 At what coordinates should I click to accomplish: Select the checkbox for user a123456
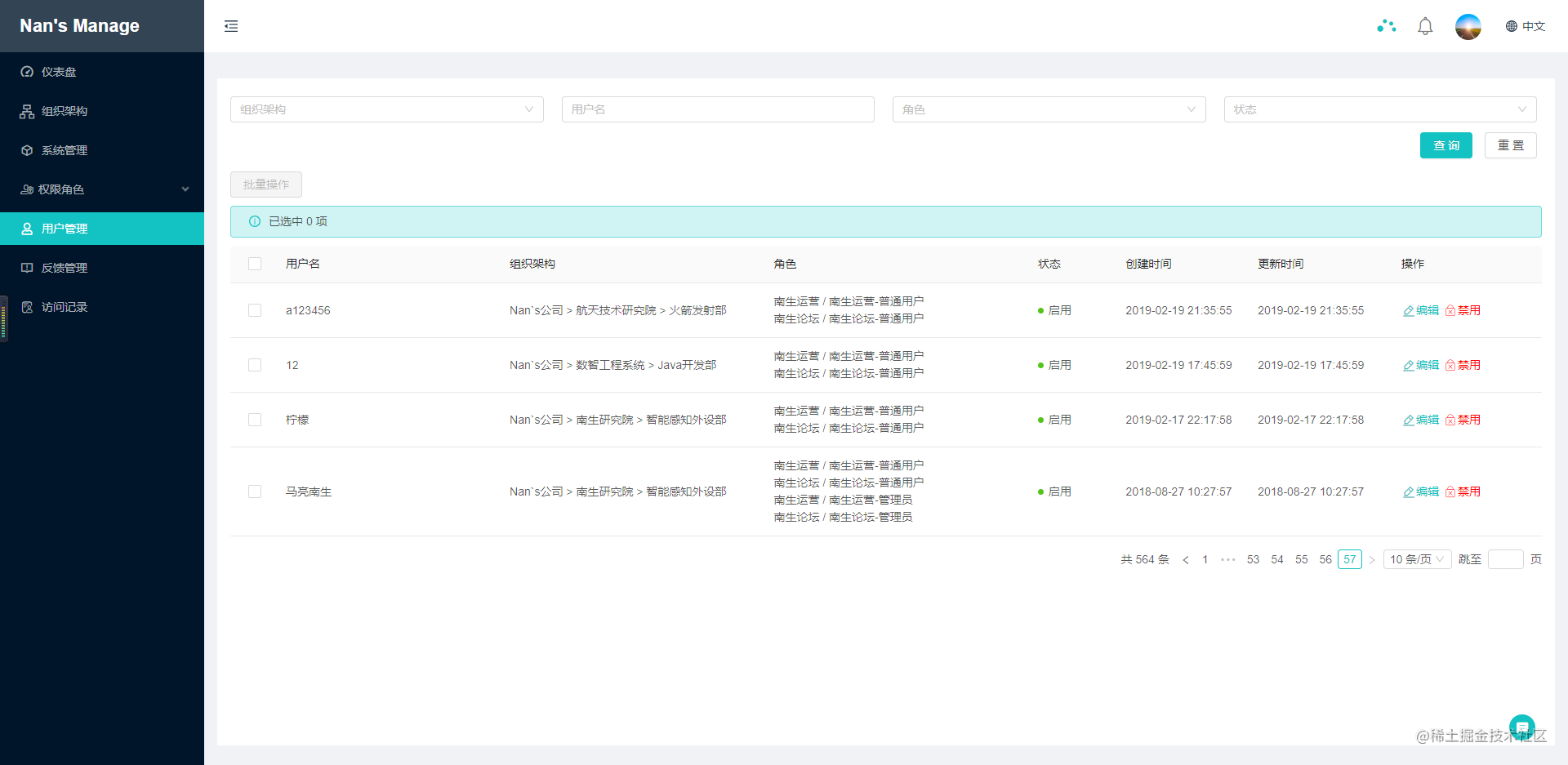254,310
